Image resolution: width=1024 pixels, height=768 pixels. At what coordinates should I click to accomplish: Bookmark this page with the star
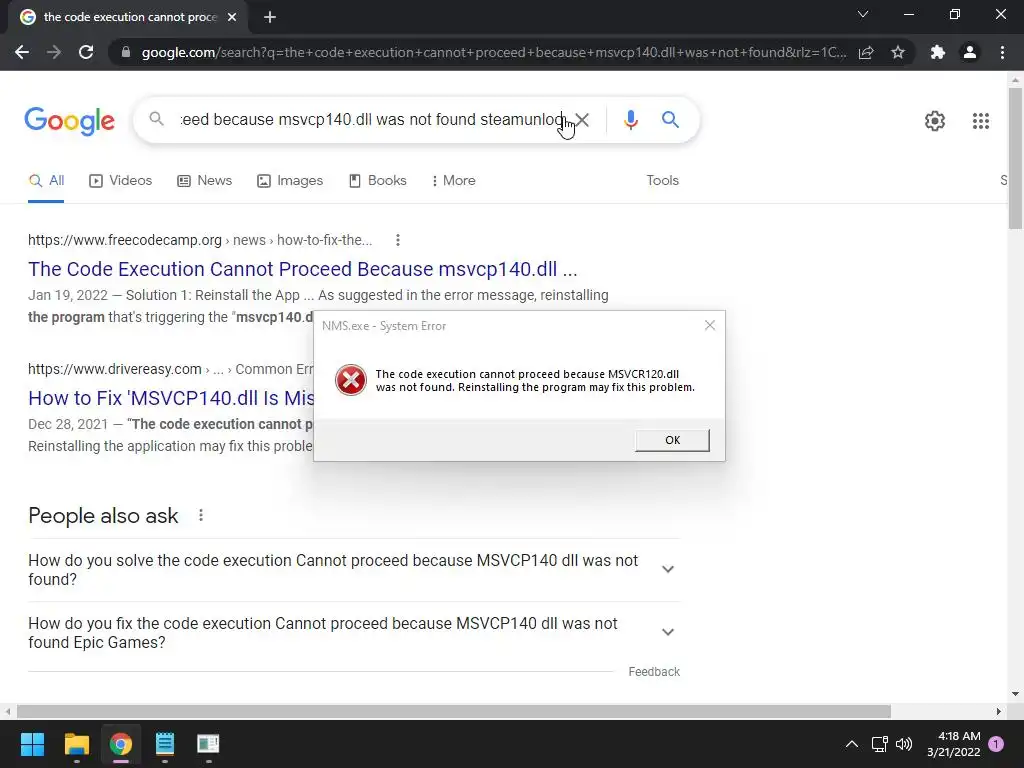898,52
